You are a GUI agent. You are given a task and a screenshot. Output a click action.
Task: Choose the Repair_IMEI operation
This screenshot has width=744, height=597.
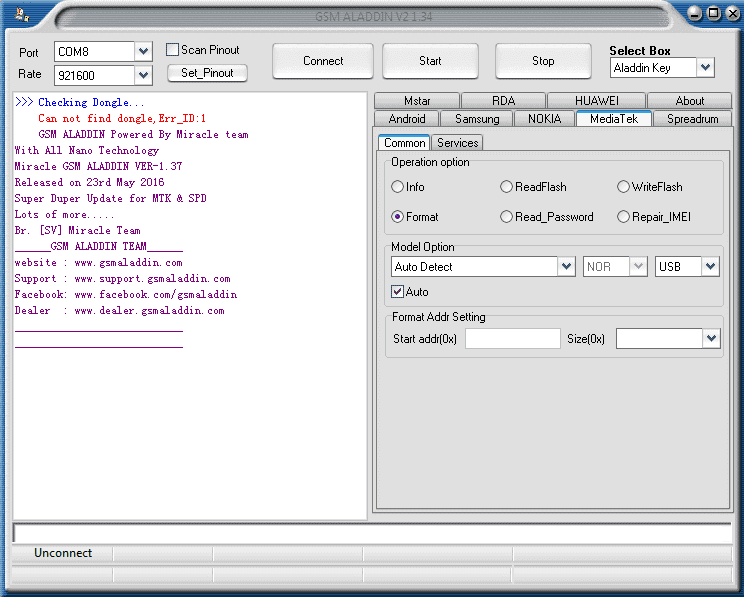(623, 216)
